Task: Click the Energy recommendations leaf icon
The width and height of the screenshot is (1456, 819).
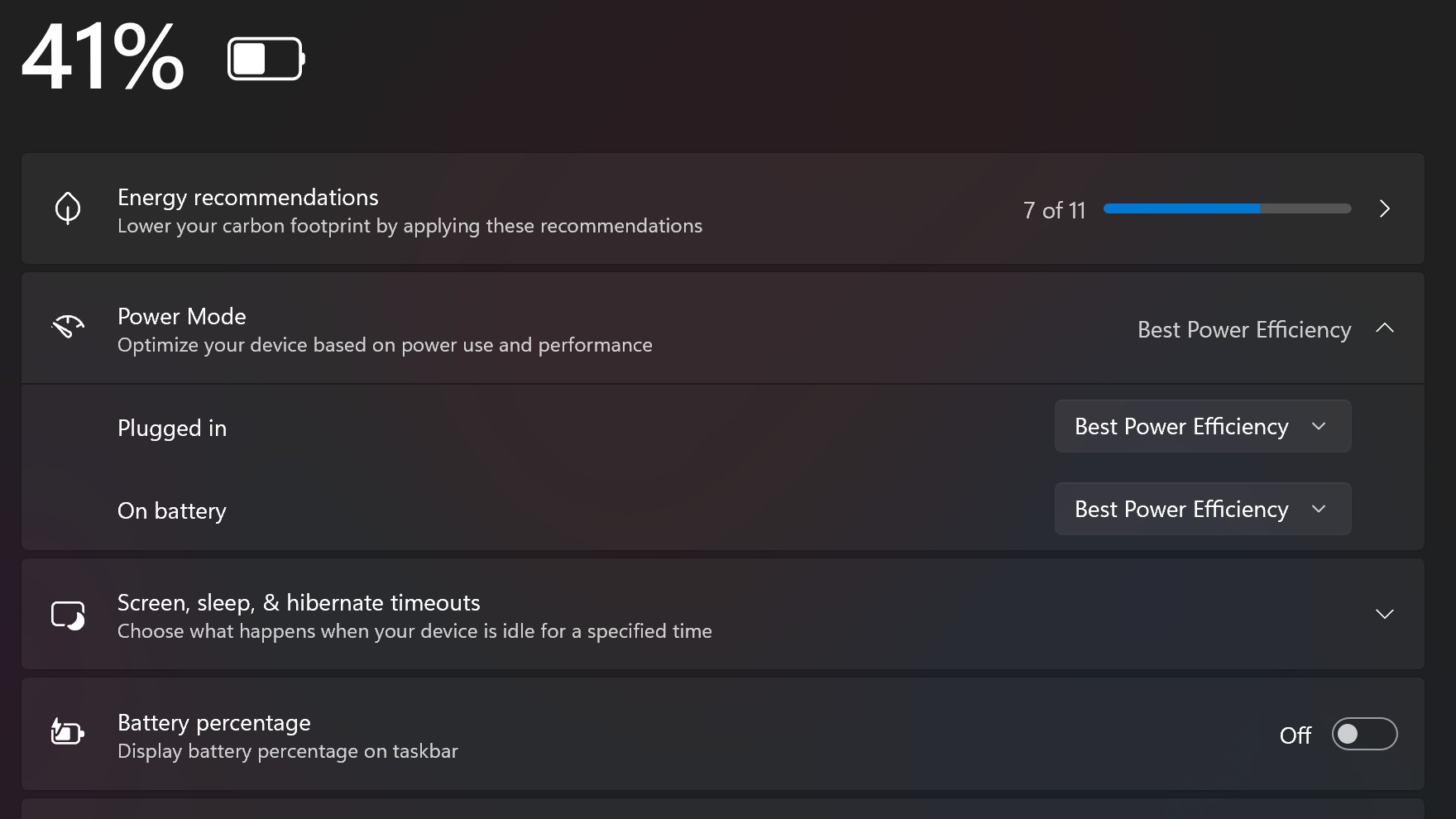Action: click(68, 208)
